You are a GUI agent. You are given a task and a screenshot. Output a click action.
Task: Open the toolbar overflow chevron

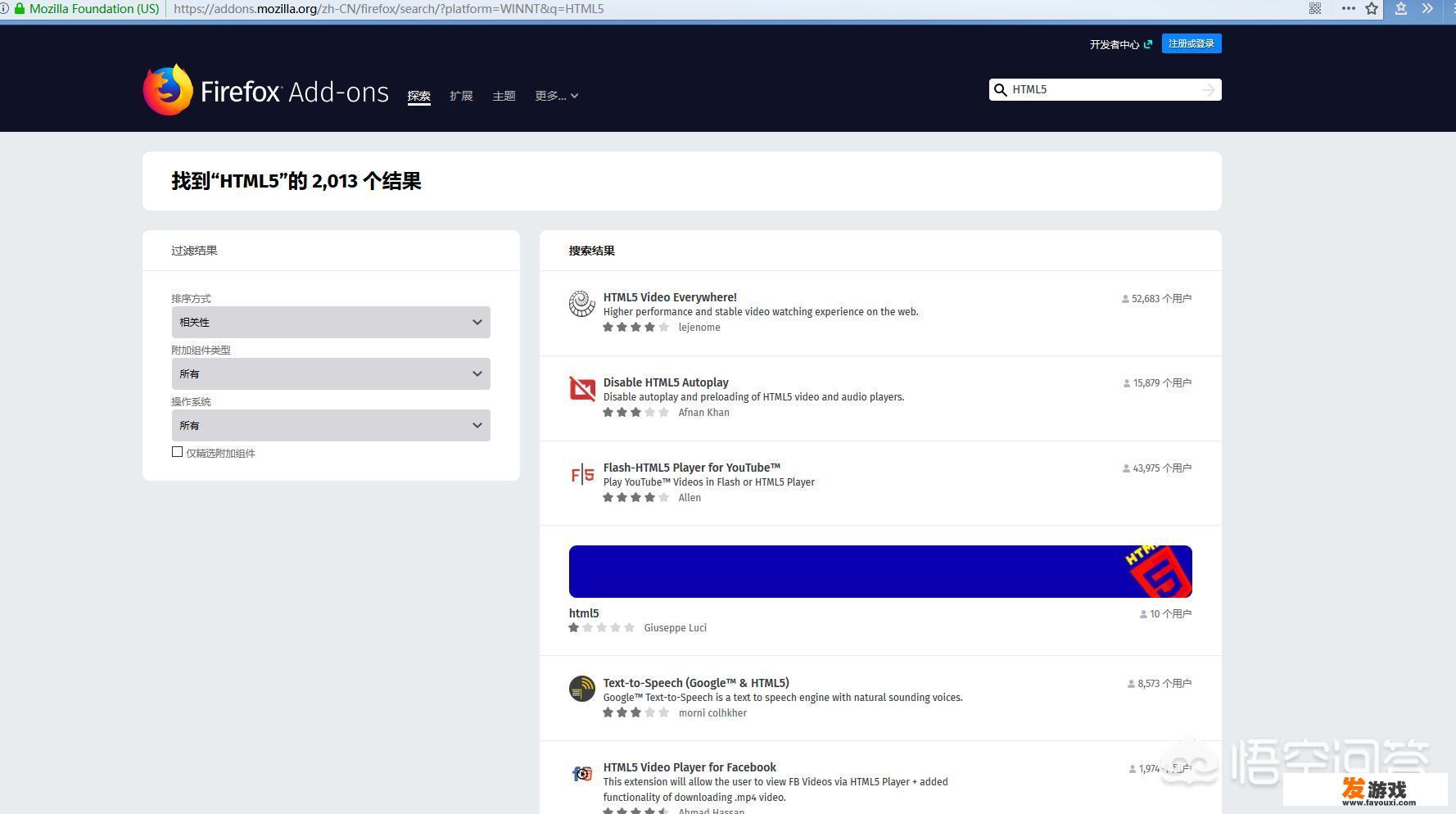(x=1427, y=9)
